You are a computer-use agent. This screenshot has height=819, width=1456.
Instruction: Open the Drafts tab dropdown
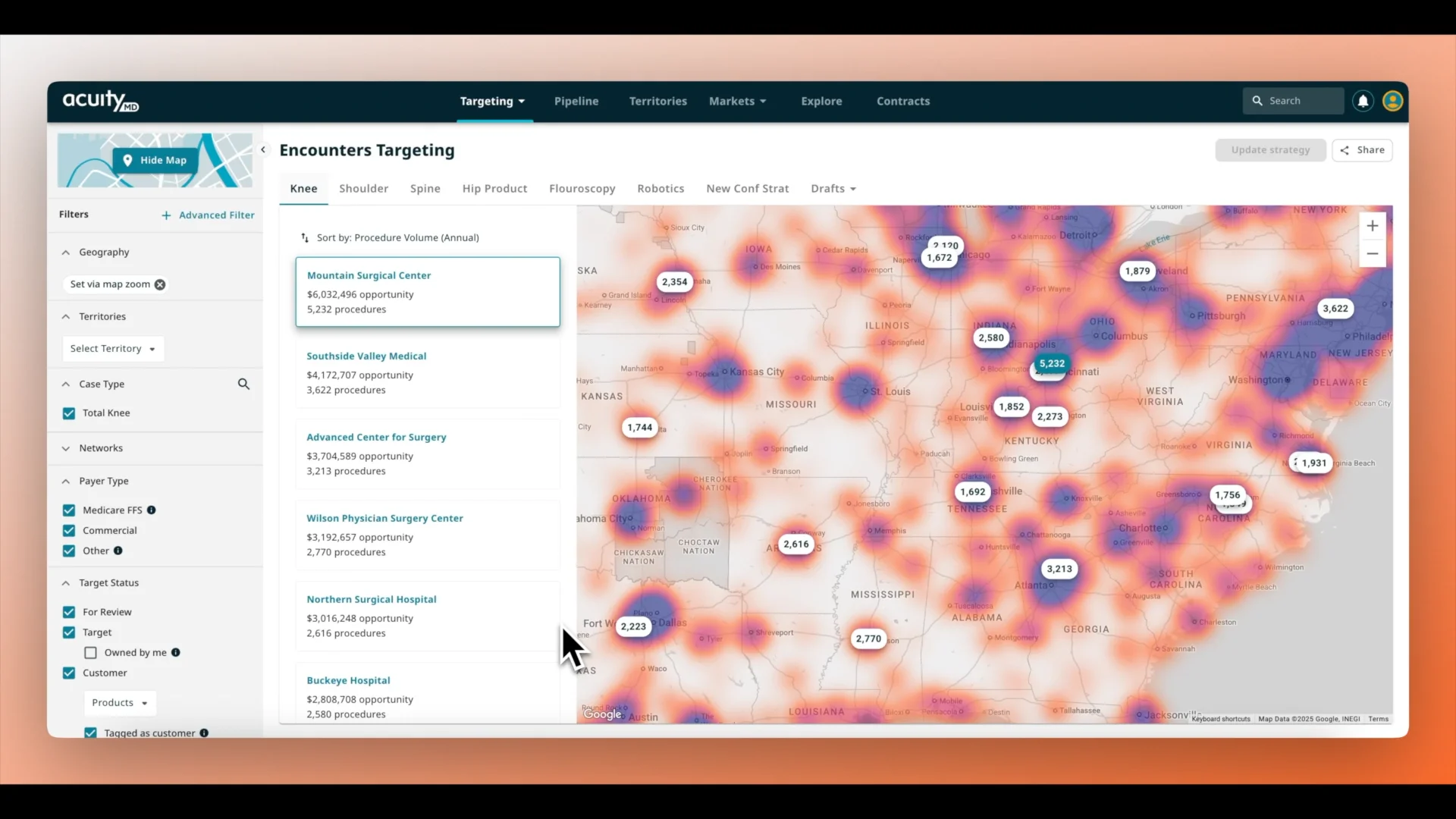833,189
